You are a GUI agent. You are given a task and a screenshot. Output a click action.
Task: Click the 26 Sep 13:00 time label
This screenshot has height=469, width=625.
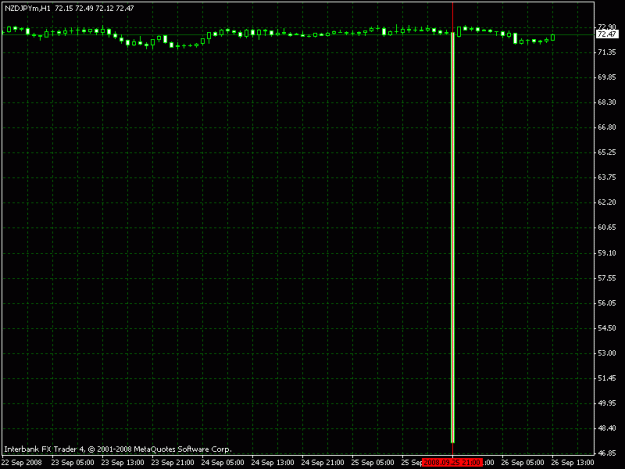click(x=572, y=463)
